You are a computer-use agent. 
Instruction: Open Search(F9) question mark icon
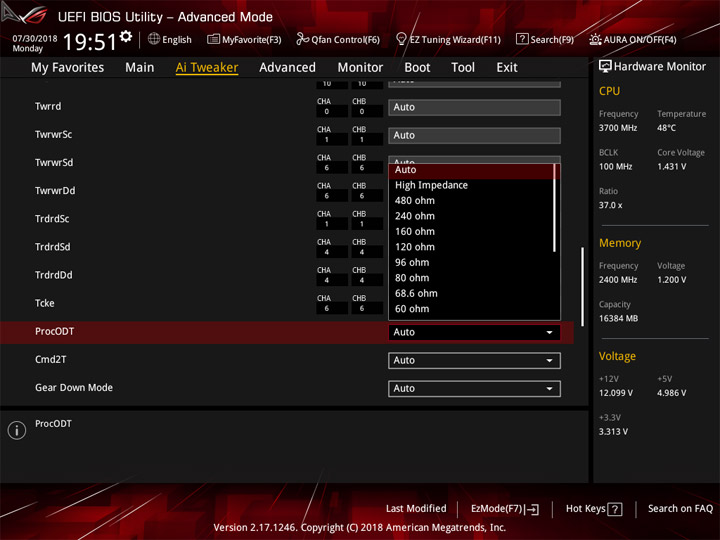click(x=522, y=39)
